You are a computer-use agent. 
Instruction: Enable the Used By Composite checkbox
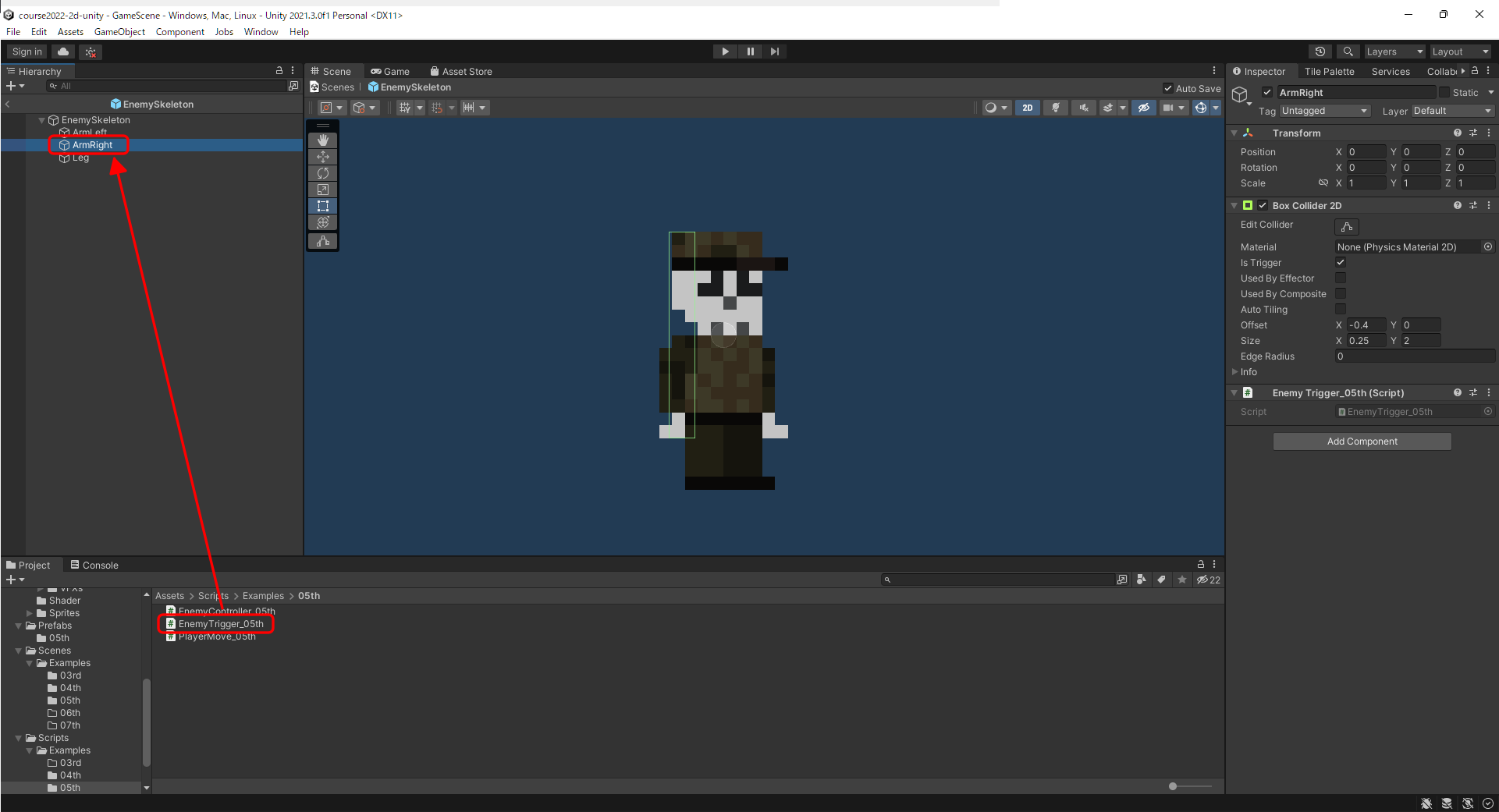[1341, 293]
